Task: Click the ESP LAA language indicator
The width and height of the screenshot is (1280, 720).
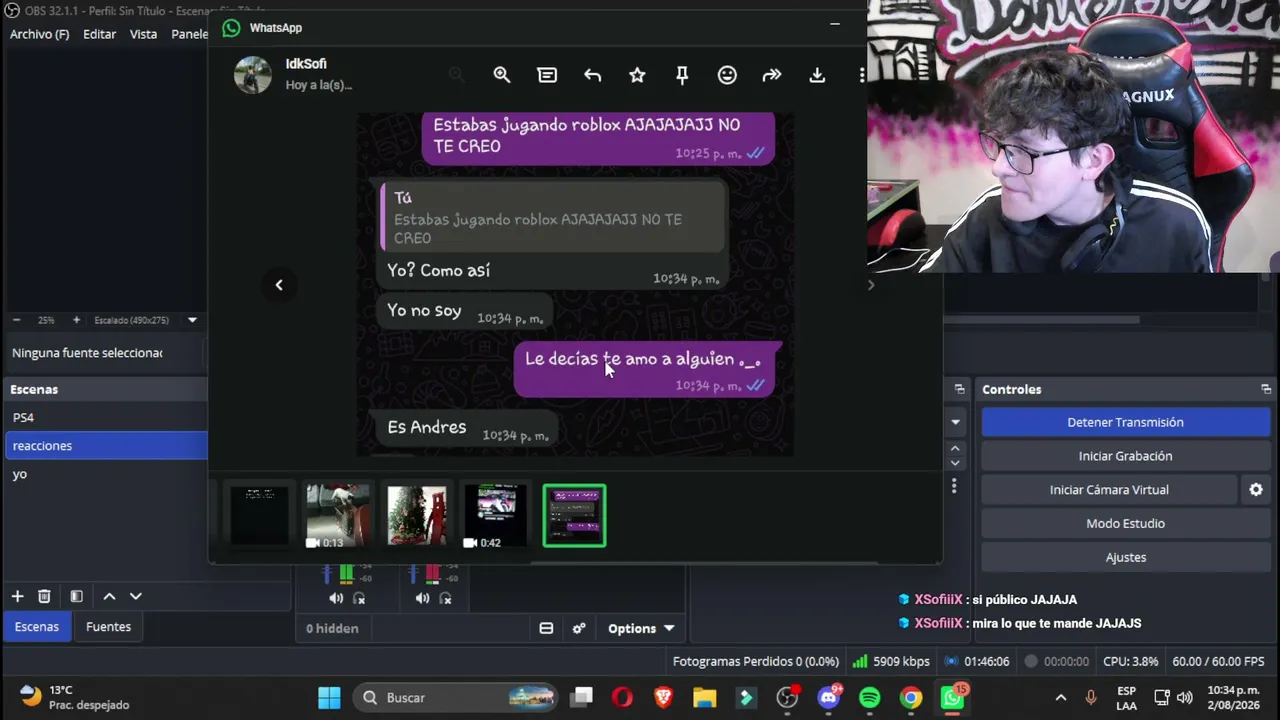Action: coord(1126,697)
